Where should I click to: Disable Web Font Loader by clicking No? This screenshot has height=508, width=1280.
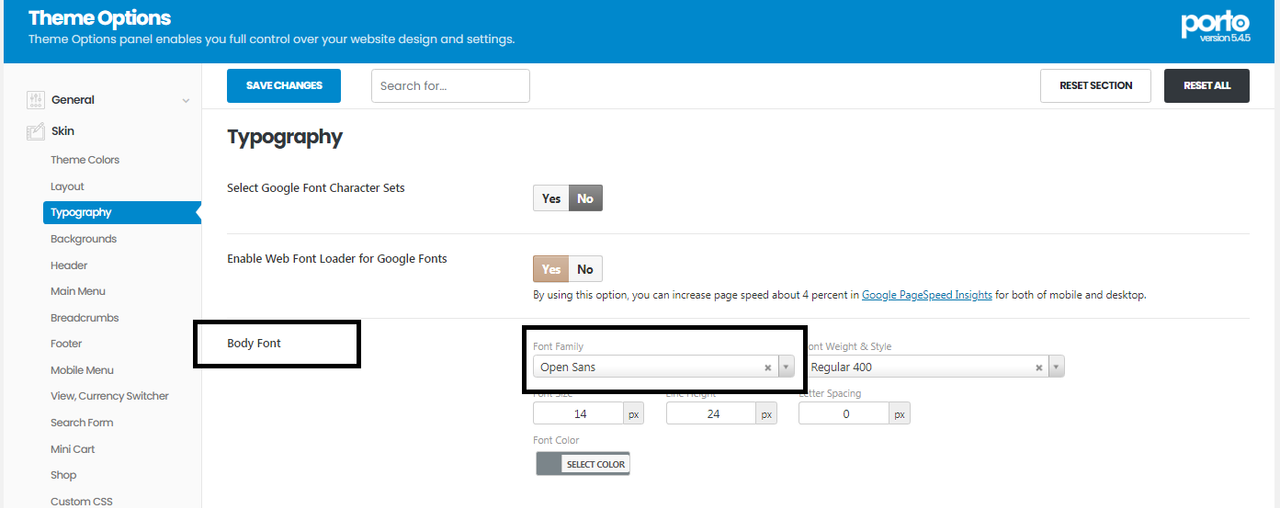585,269
